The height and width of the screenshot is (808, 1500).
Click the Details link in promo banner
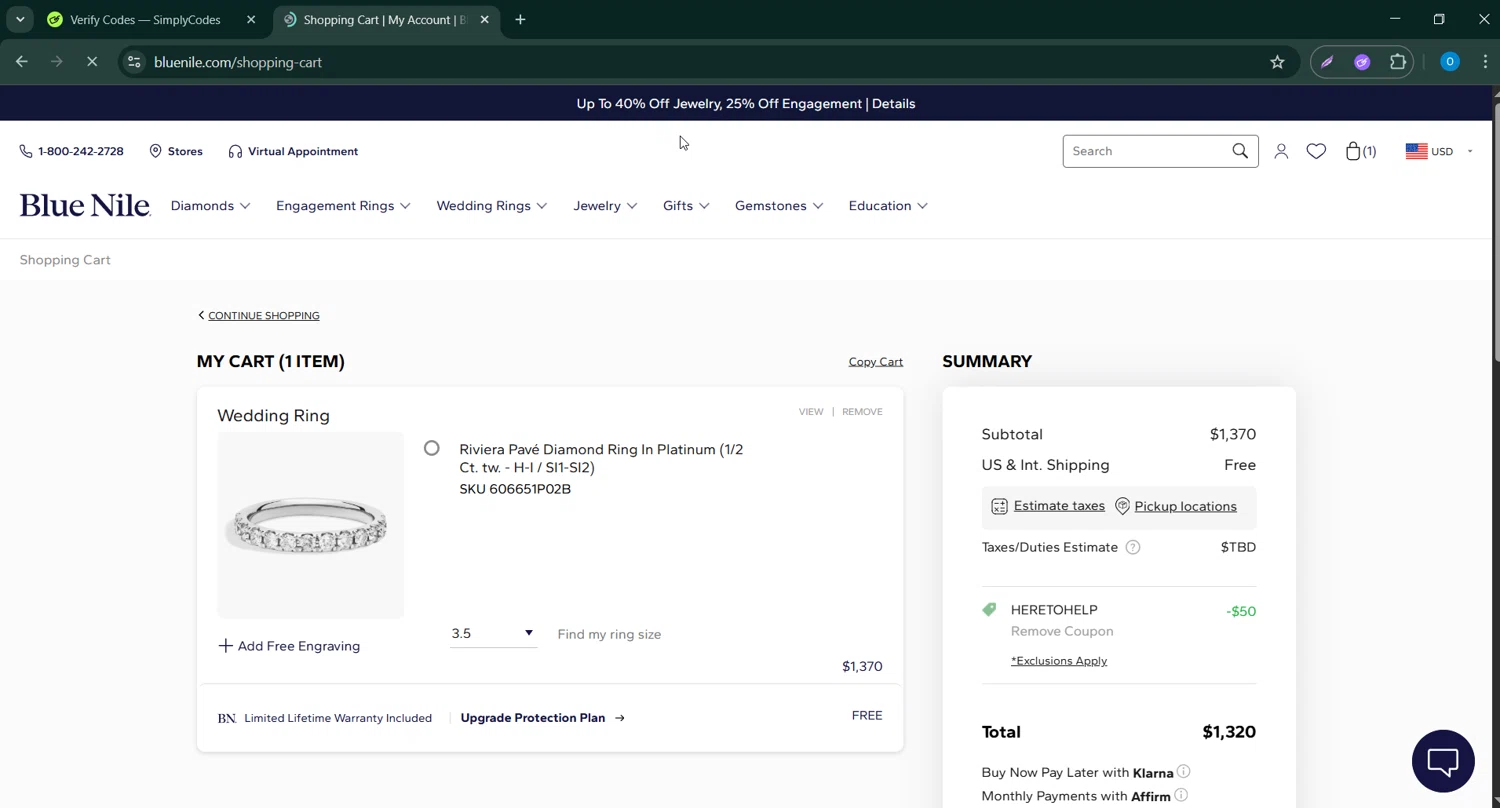pos(893,104)
